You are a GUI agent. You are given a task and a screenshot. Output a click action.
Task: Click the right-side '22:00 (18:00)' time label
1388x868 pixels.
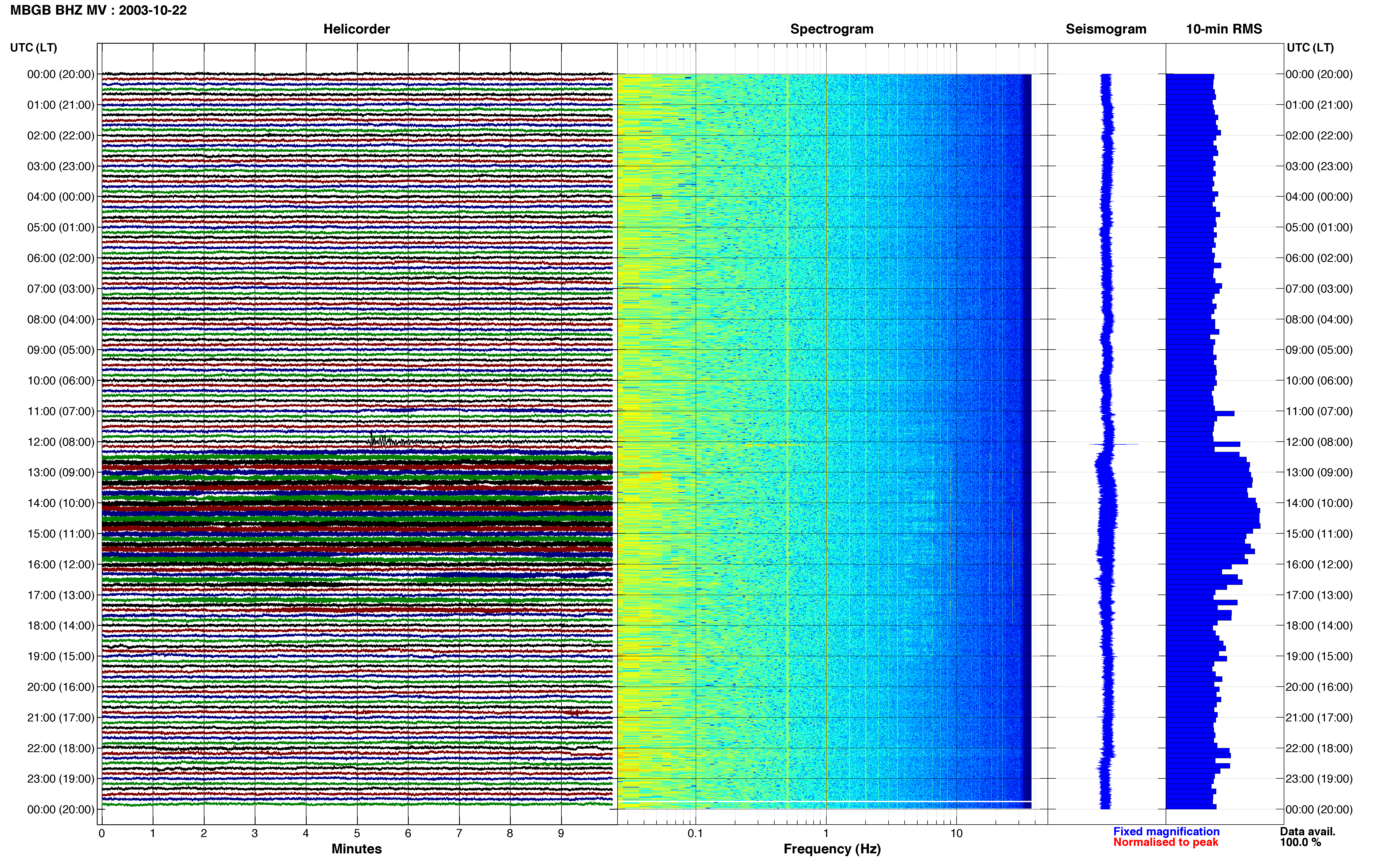[x=1319, y=748]
